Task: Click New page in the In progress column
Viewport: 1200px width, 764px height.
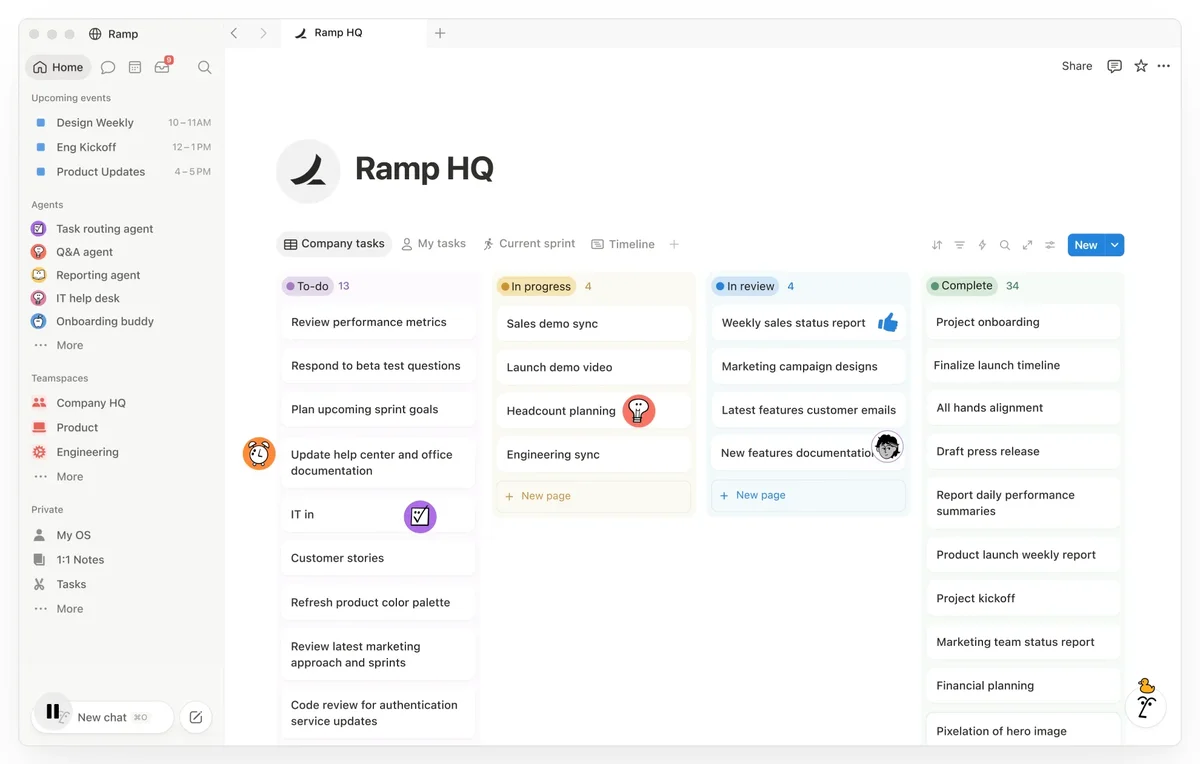Action: click(594, 496)
